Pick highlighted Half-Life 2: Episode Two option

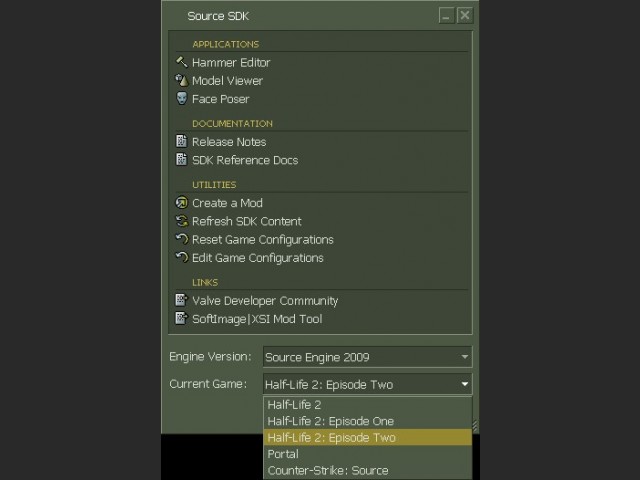click(367, 438)
